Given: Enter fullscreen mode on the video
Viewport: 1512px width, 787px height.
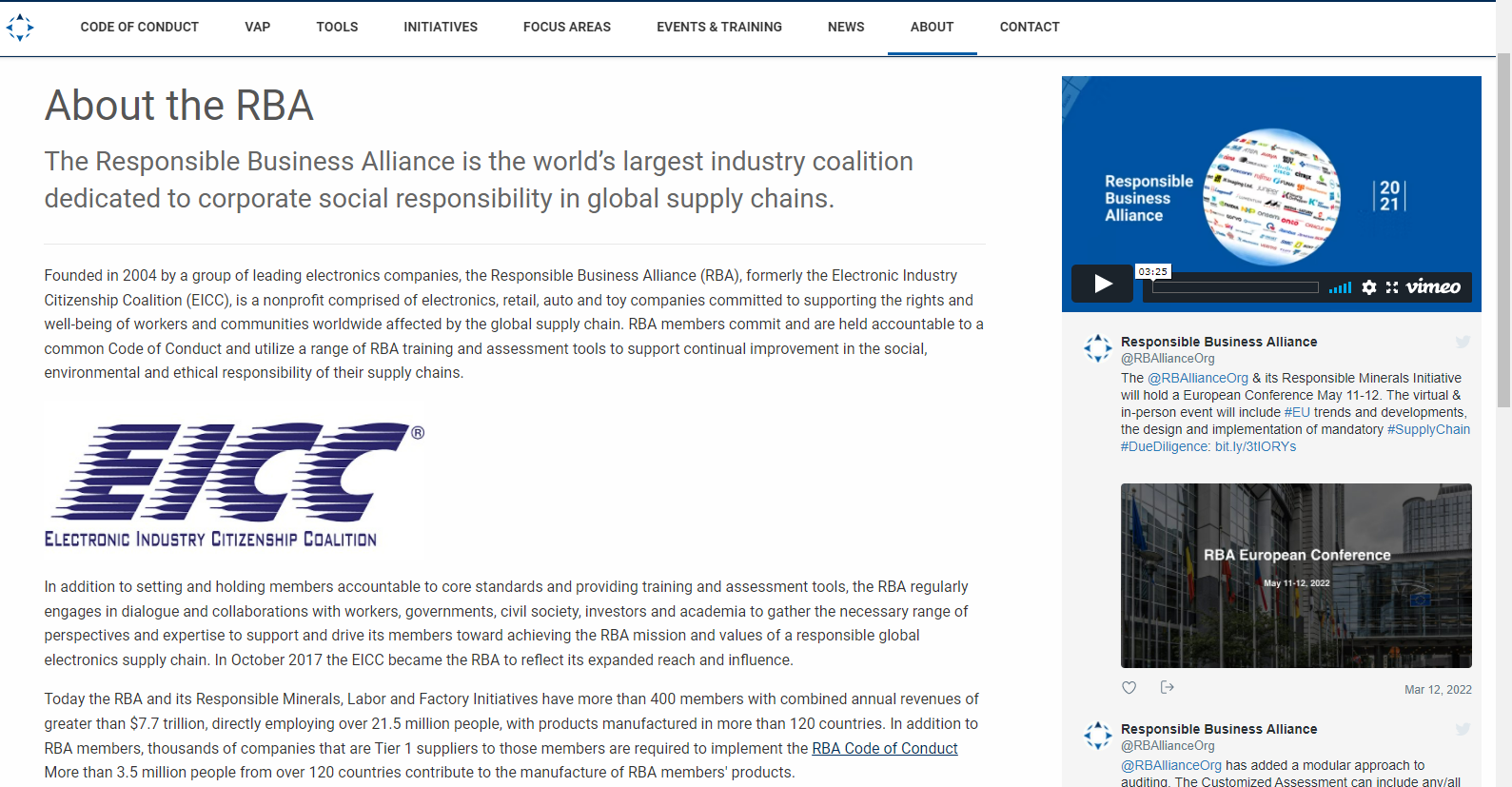Looking at the screenshot, I should pos(1392,287).
